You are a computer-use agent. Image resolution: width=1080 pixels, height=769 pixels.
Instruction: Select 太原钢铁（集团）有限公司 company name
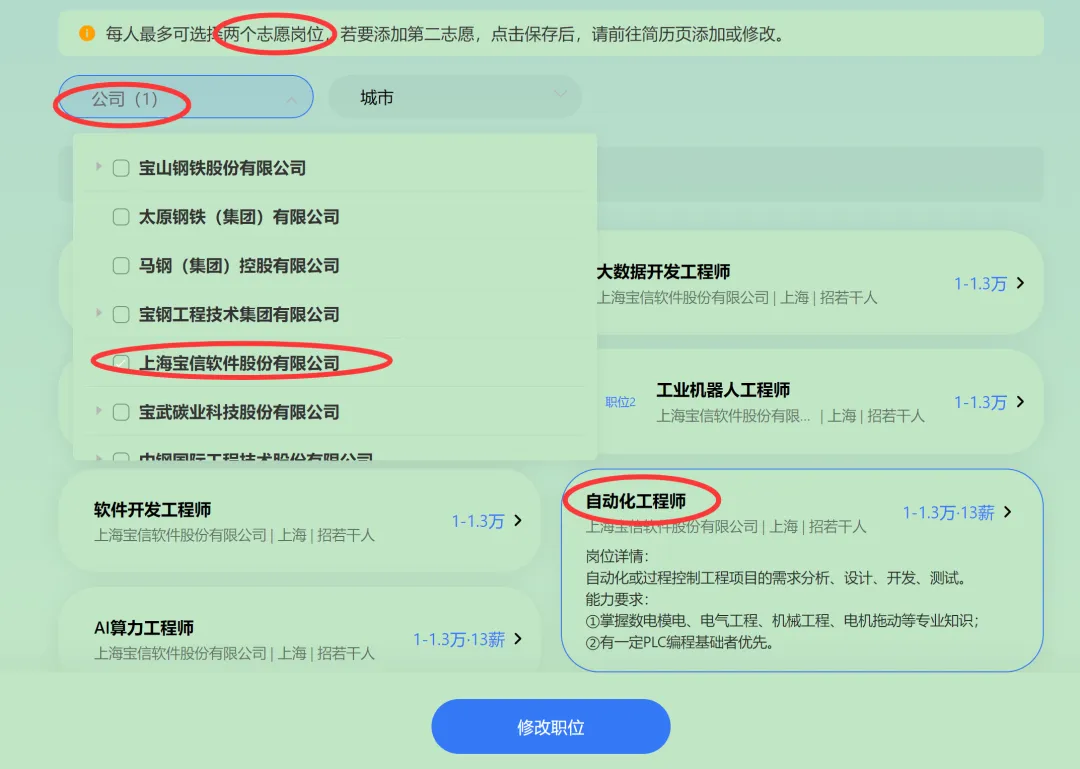pos(239,217)
